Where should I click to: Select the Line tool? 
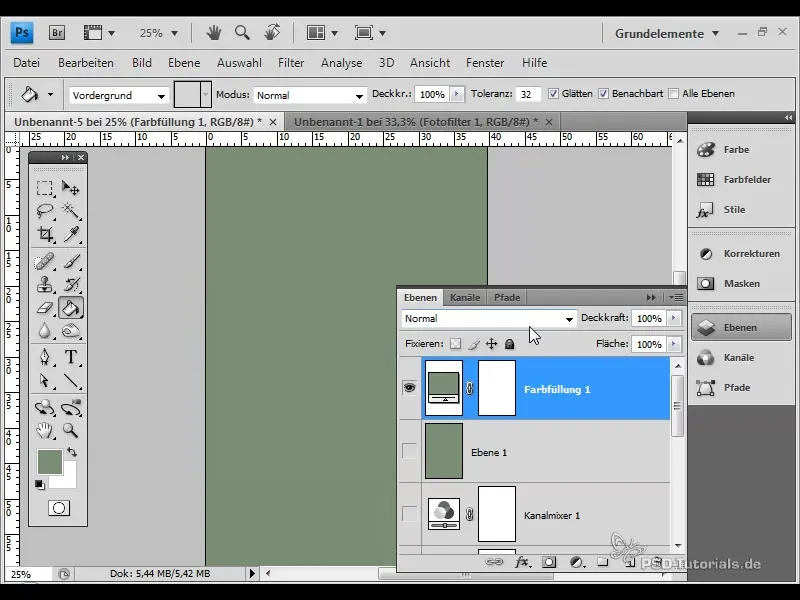click(x=70, y=381)
